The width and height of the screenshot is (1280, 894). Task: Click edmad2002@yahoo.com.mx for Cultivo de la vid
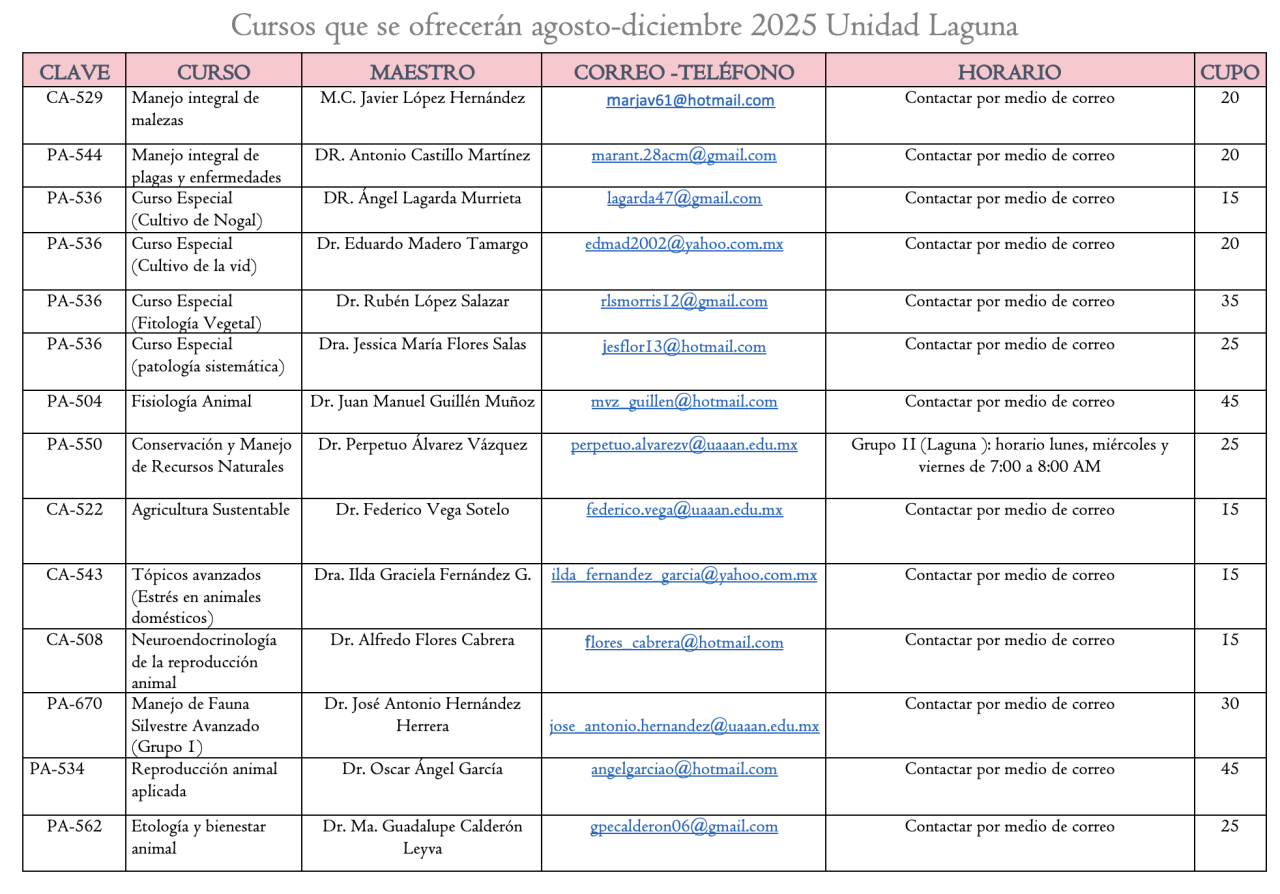(684, 244)
